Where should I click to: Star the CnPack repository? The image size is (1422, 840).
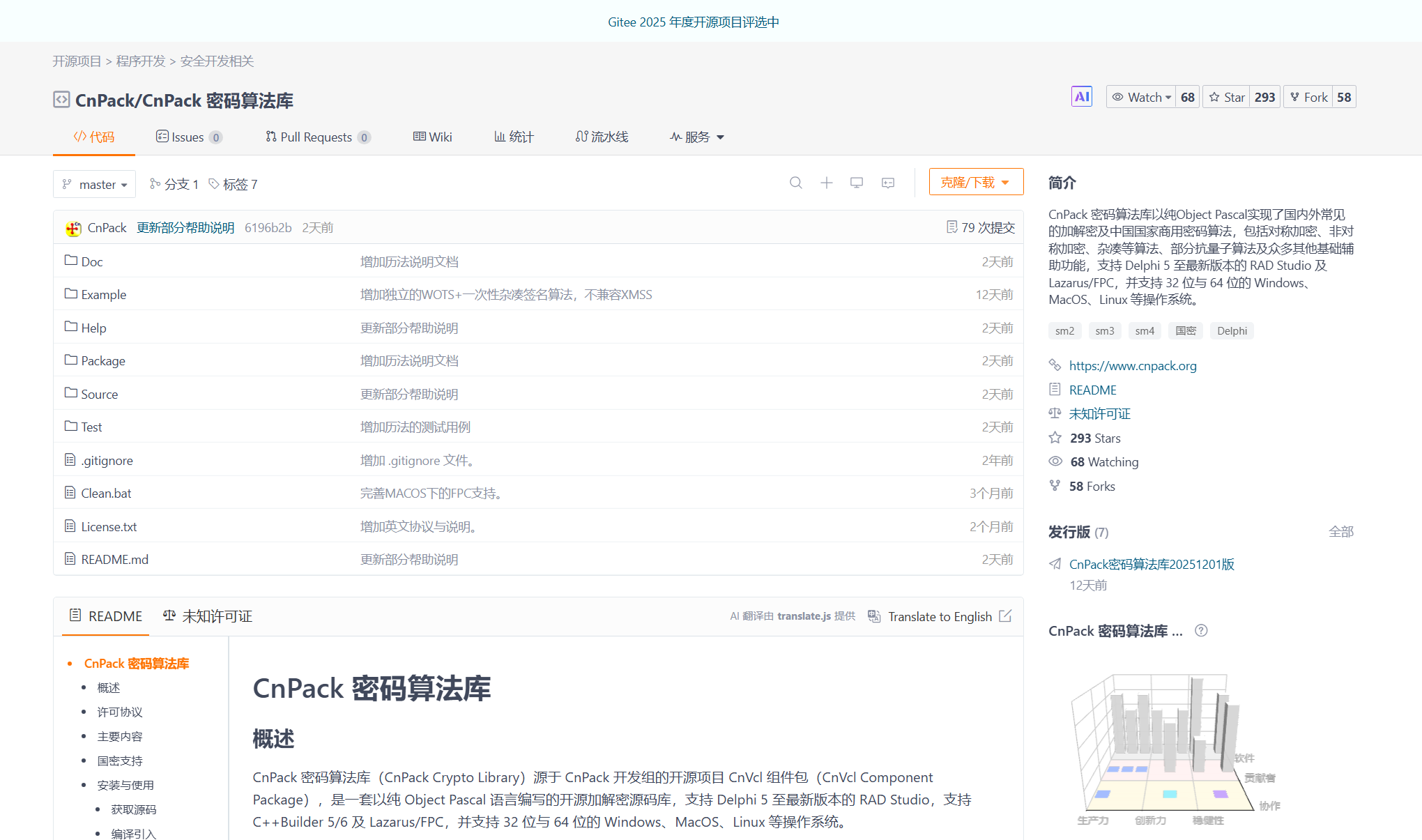[x=1226, y=96]
